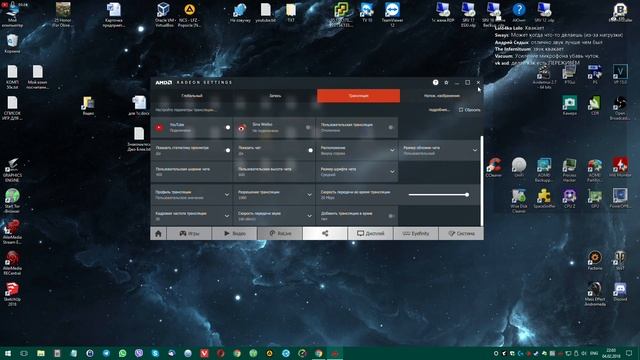Open SpaceSniffer desktop shortcut
The image size is (640, 360).
coord(544,199)
